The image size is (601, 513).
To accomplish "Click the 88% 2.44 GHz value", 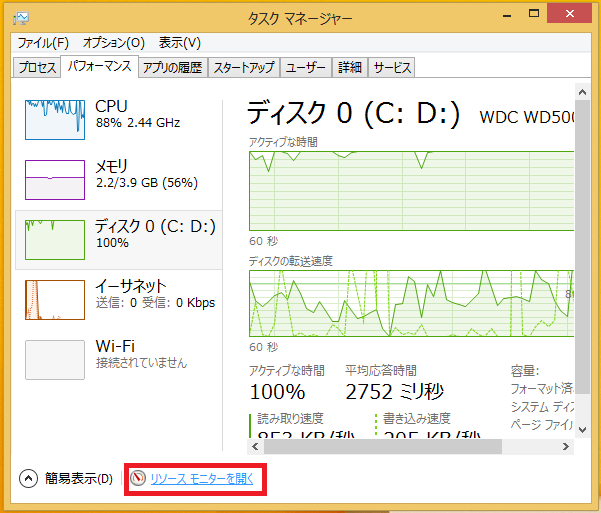I will [138, 123].
